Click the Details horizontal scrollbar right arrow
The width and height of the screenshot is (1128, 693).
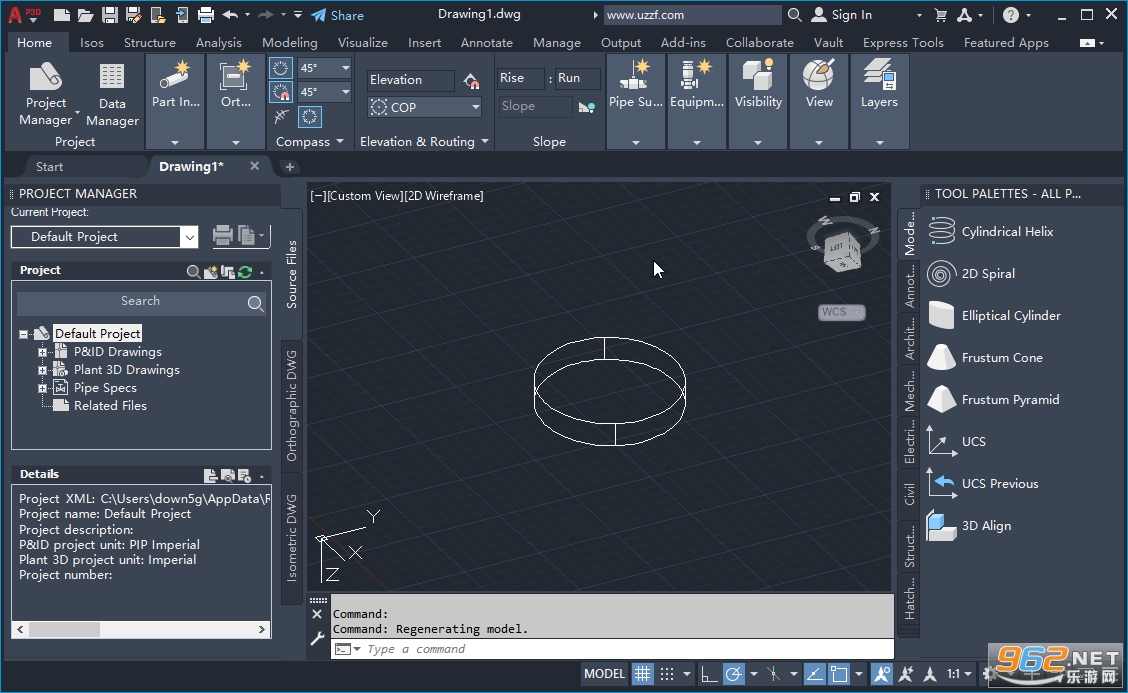point(262,630)
